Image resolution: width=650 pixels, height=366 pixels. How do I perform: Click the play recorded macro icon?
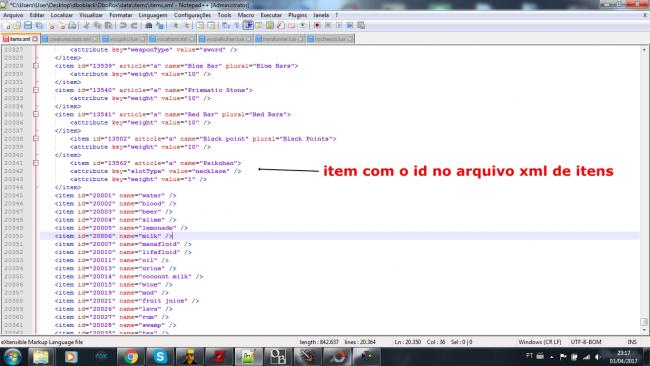(339, 26)
